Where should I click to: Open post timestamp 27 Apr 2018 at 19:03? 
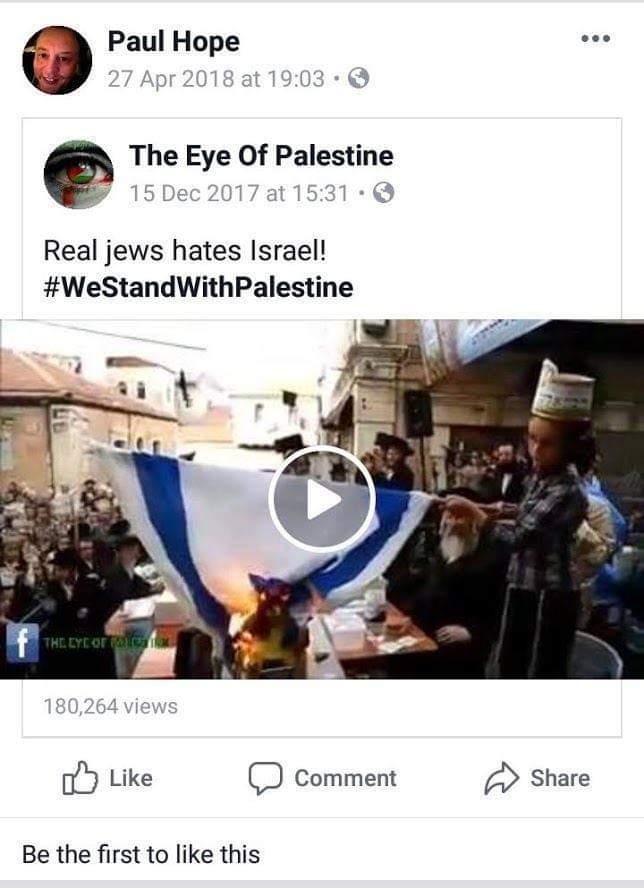click(216, 79)
